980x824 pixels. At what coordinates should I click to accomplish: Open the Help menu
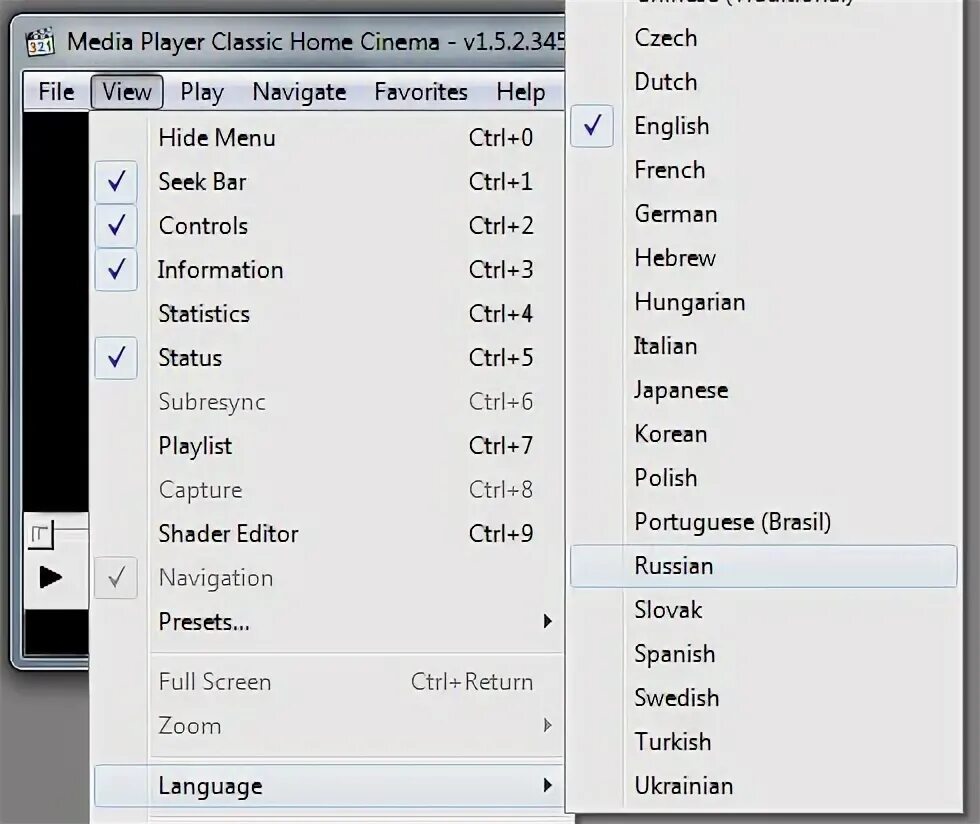(x=521, y=92)
